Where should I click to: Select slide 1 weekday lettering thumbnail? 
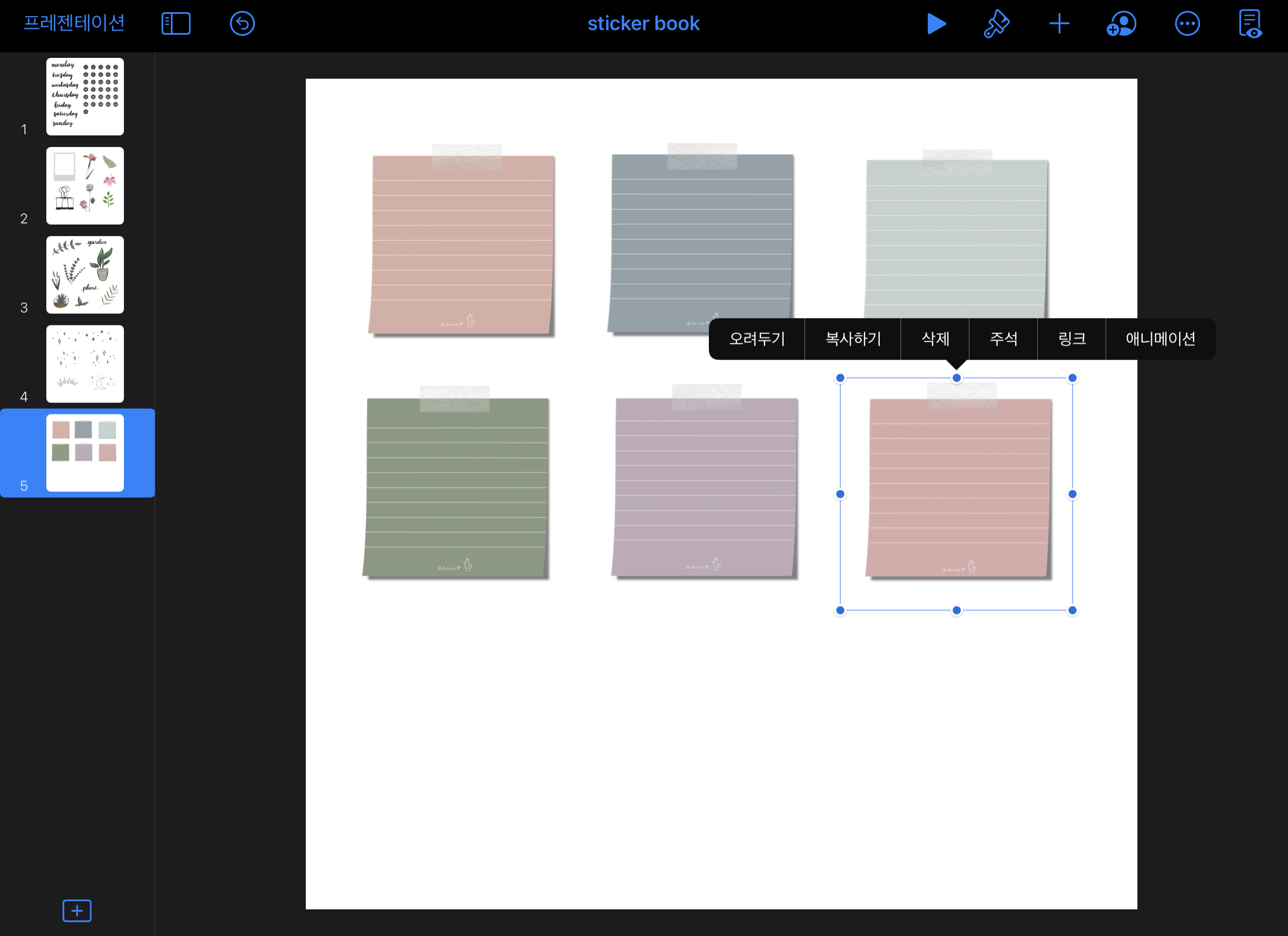pyautogui.click(x=85, y=97)
